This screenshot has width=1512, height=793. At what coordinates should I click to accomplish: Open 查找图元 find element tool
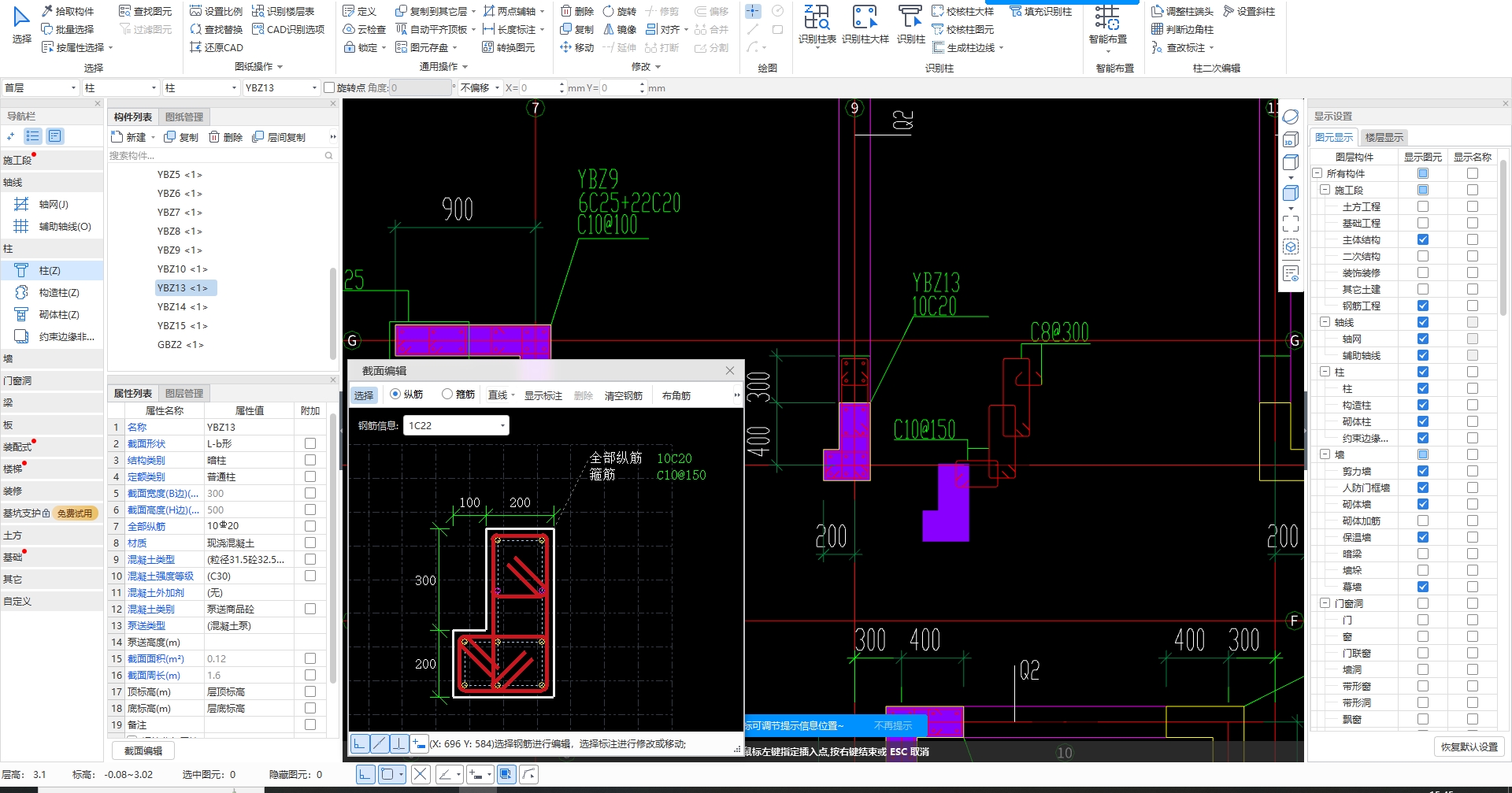(x=145, y=11)
